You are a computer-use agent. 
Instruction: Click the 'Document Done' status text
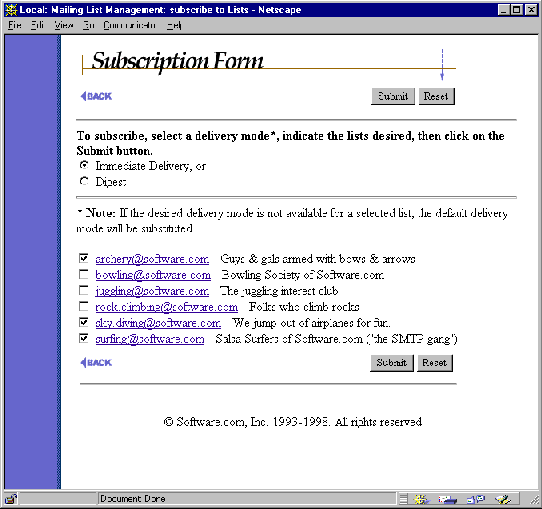[132, 499]
